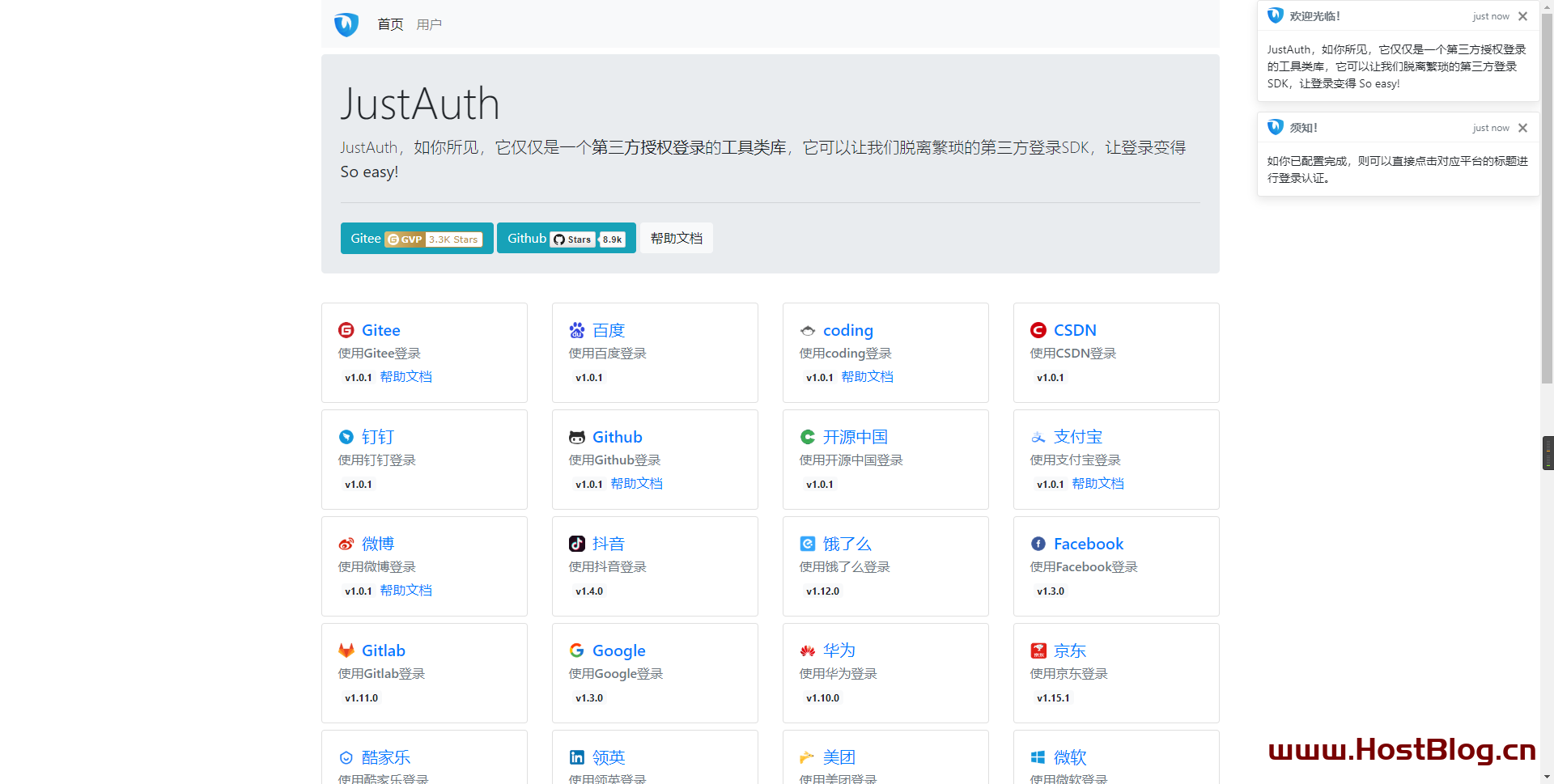
Task: Open 帮助文档 link in 微博 card
Action: (406, 591)
